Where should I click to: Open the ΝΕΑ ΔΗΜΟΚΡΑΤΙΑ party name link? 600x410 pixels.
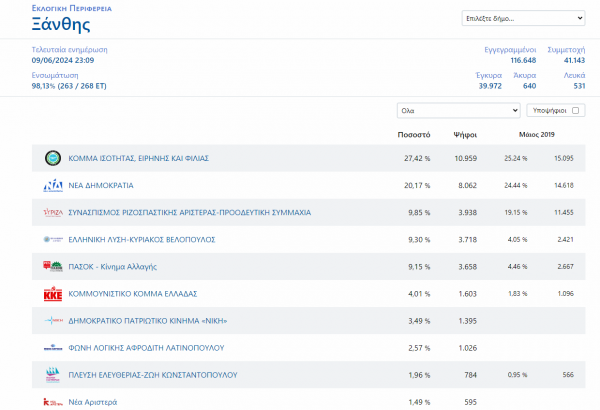[101, 185]
